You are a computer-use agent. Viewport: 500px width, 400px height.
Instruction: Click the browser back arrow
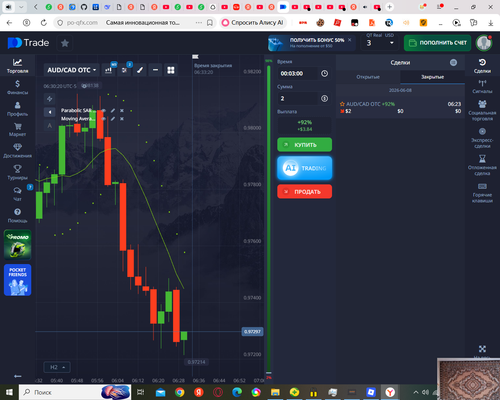coord(9,23)
